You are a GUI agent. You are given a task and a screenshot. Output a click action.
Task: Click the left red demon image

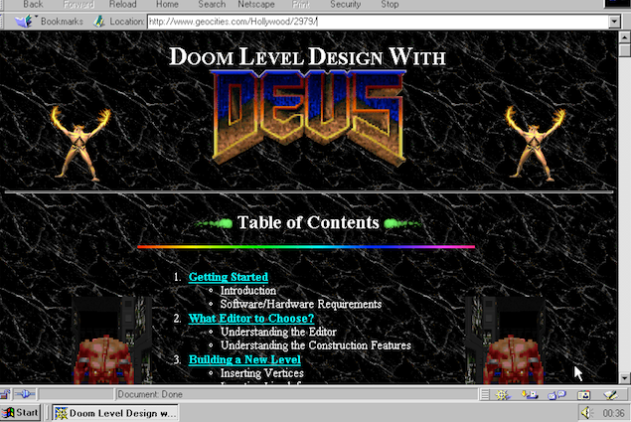[111, 340]
